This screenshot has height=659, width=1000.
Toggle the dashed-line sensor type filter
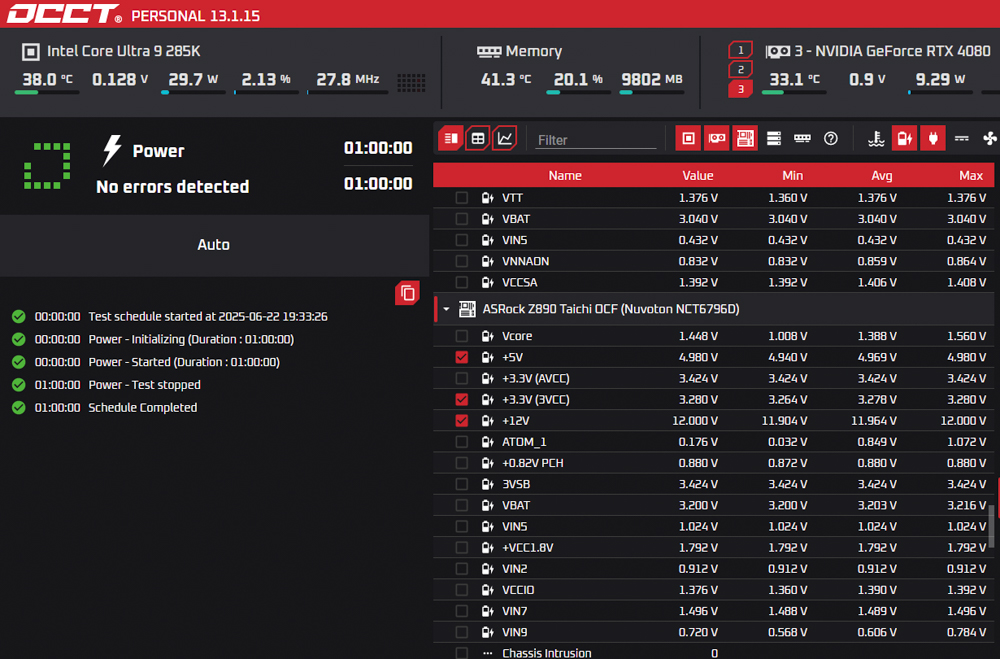(962, 138)
